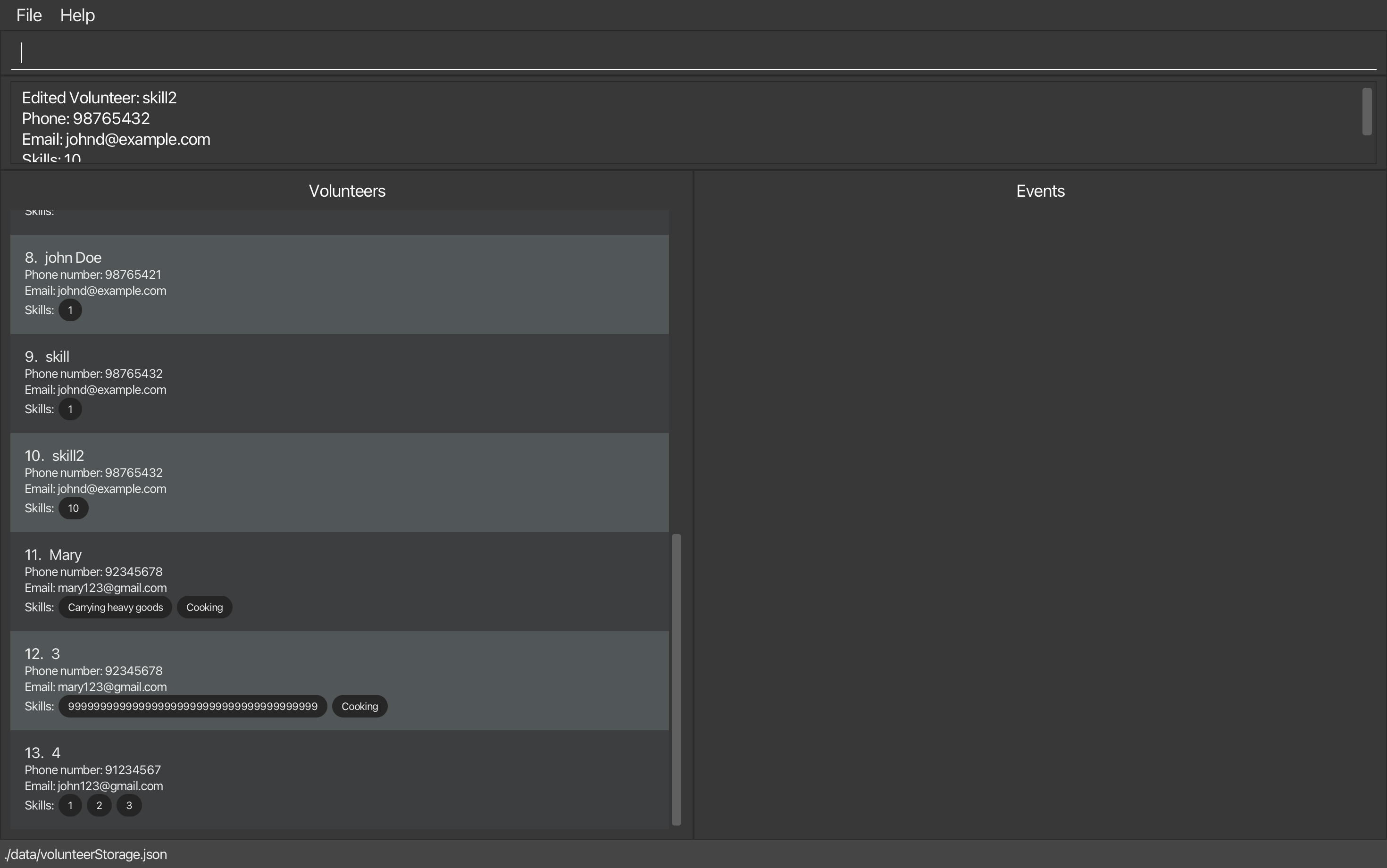The image size is (1387, 868).
Task: Click skill tag 1 under john Doe
Action: click(70, 310)
